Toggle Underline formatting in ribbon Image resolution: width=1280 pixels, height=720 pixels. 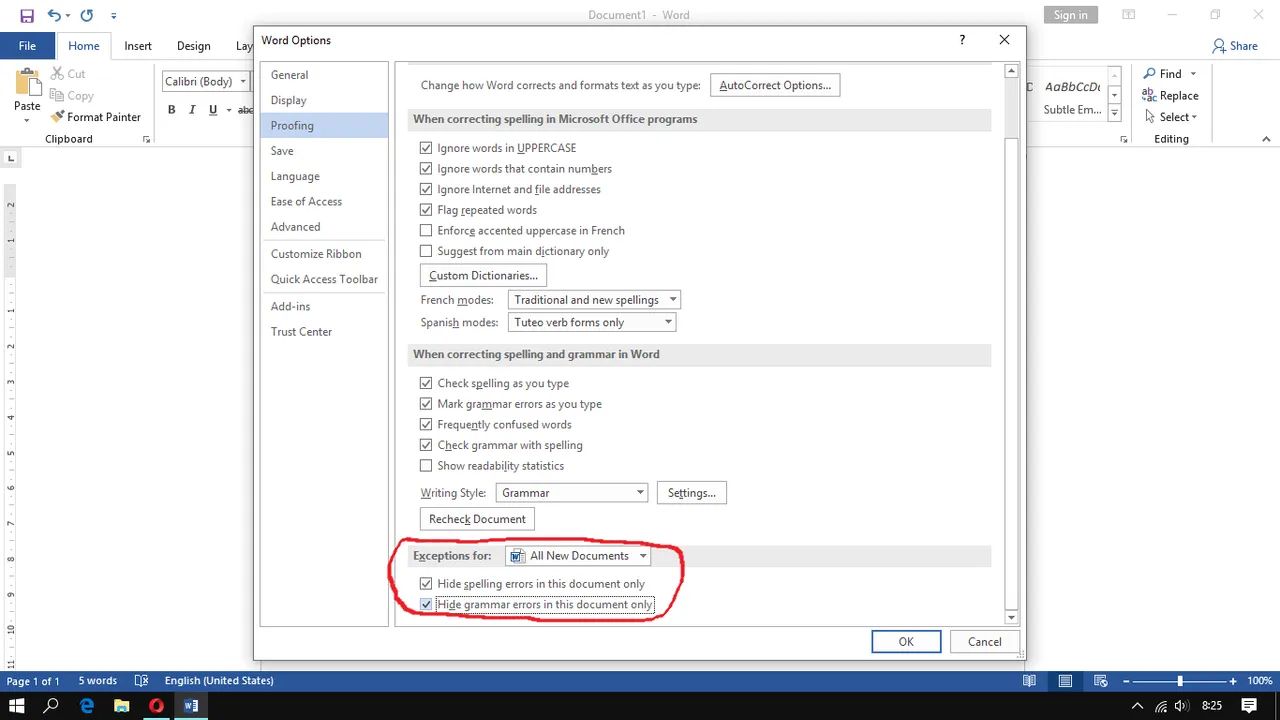coord(212,110)
